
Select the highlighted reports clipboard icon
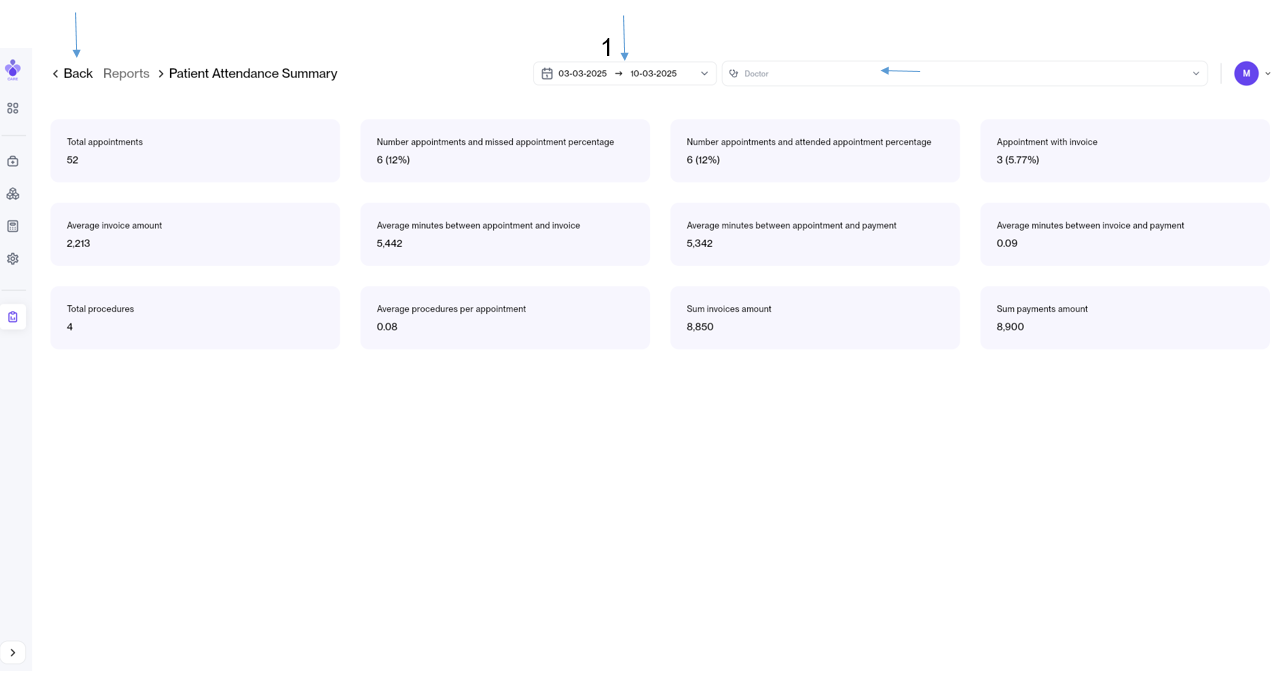pos(13,317)
